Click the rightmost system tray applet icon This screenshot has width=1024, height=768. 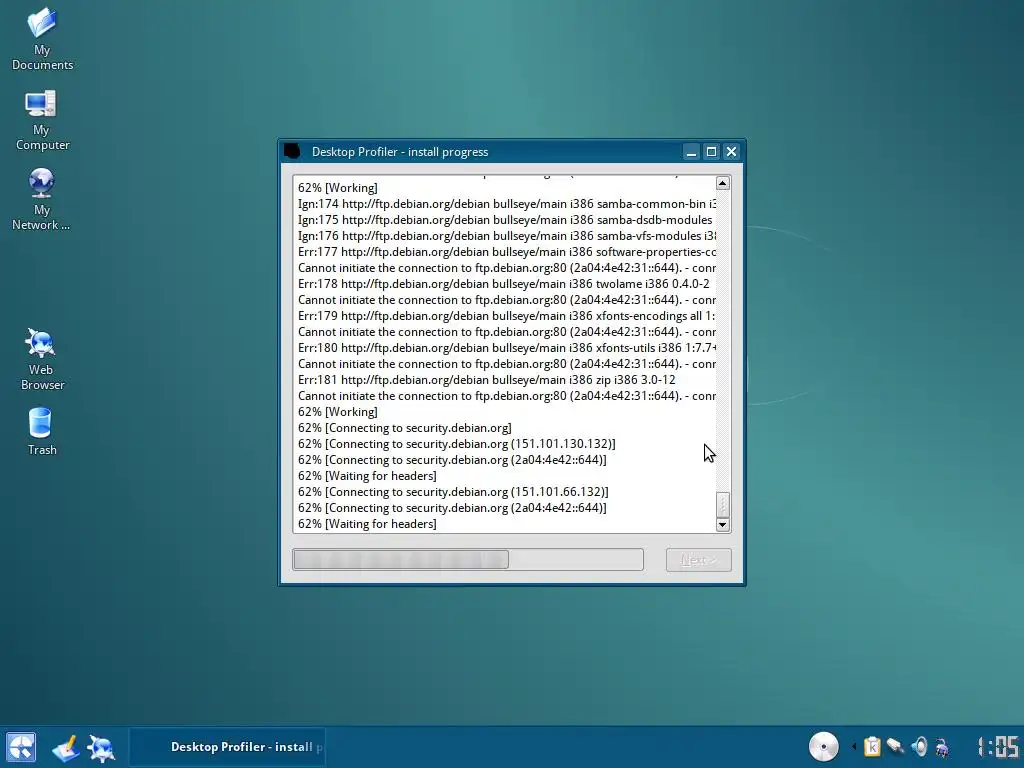(x=942, y=746)
